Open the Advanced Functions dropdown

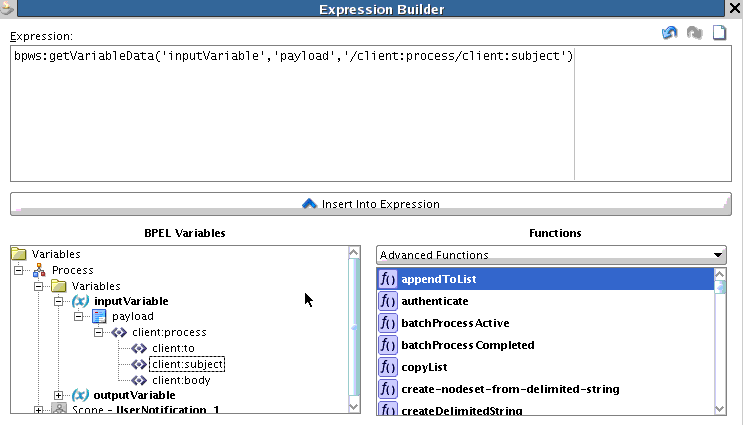pos(551,255)
